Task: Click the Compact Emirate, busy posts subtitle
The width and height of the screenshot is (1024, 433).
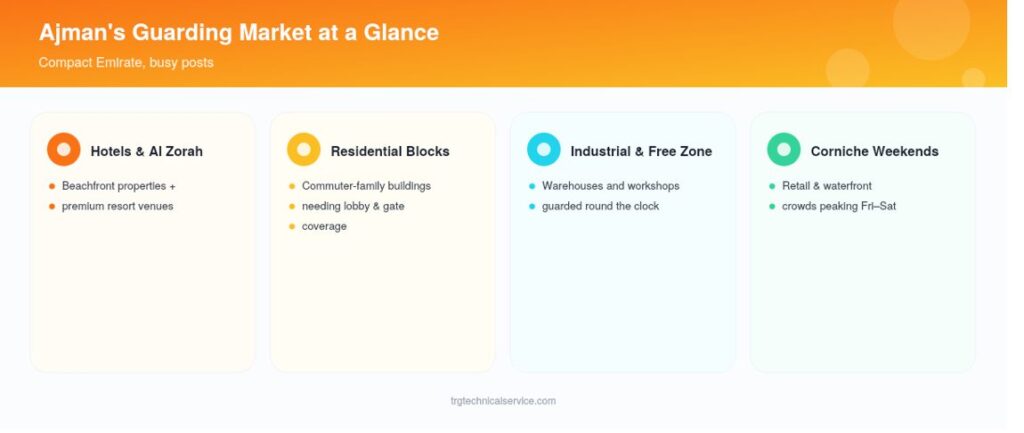Action: tap(126, 63)
